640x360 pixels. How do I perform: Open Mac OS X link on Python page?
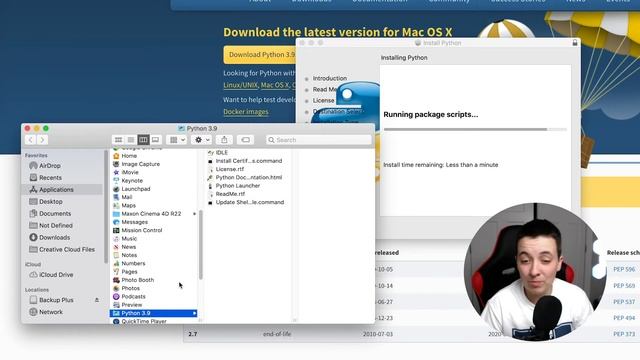[x=275, y=85]
